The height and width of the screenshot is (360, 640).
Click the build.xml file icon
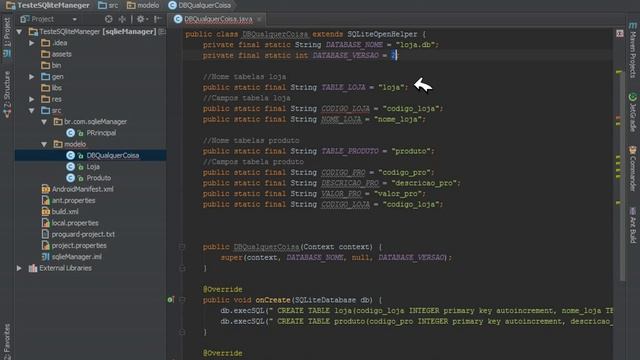45,211
